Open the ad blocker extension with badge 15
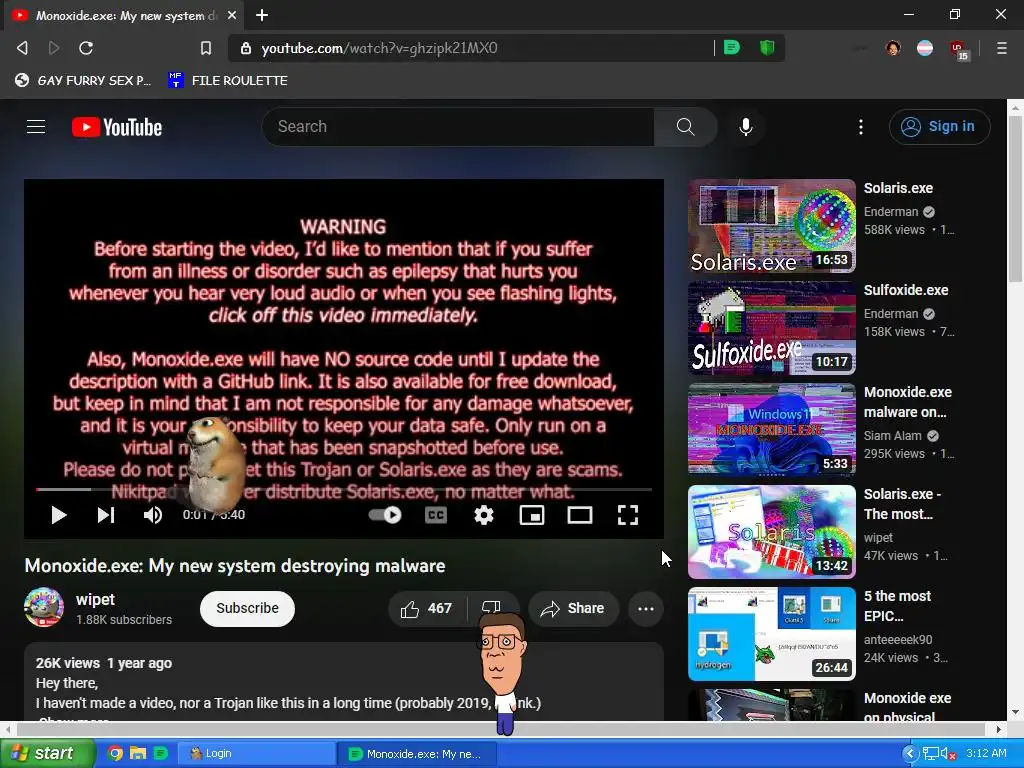The image size is (1024, 768). click(959, 50)
